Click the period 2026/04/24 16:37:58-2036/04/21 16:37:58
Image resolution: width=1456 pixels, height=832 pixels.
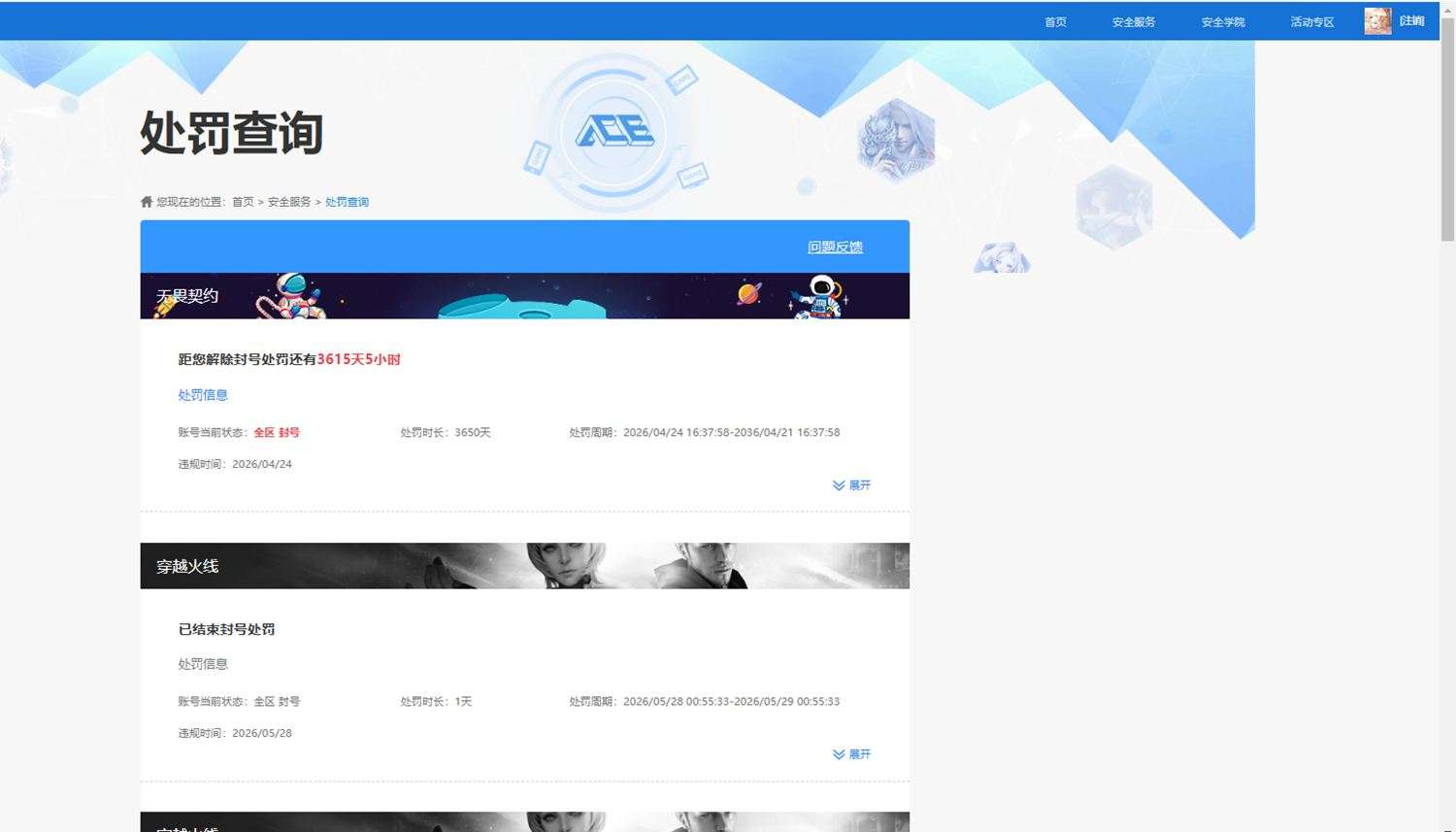tap(731, 432)
